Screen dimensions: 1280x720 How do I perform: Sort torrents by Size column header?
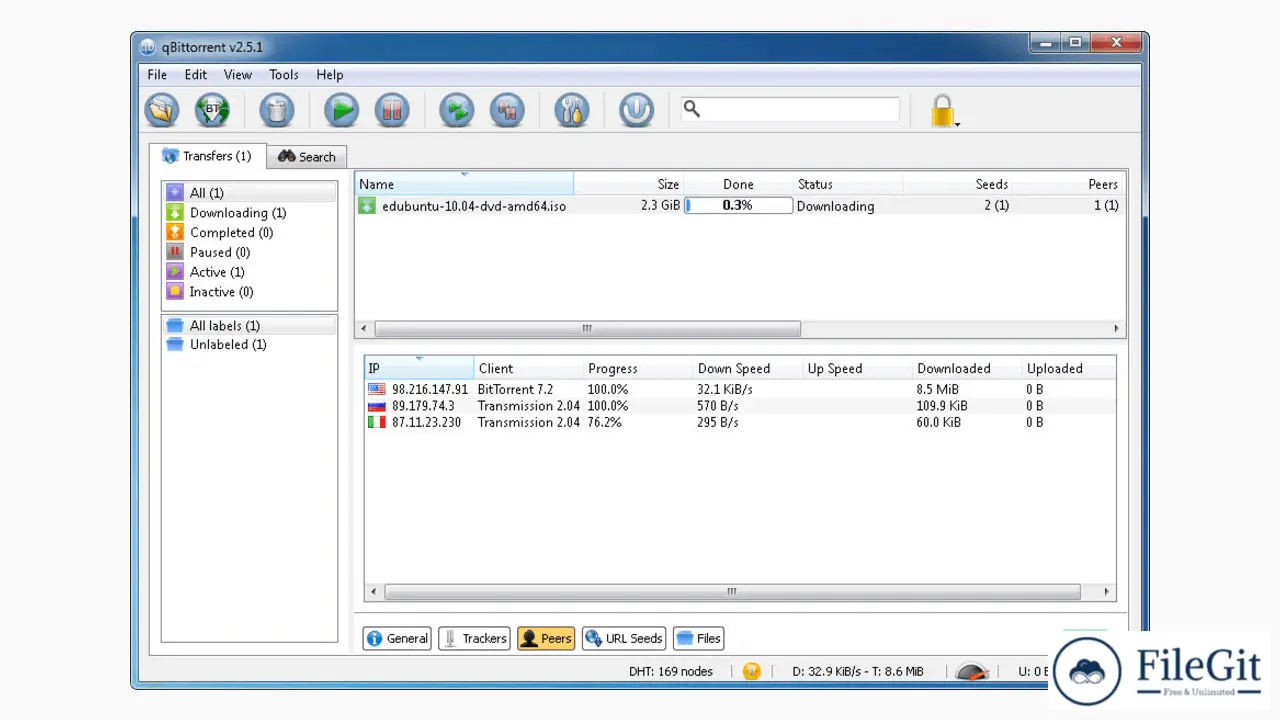628,184
